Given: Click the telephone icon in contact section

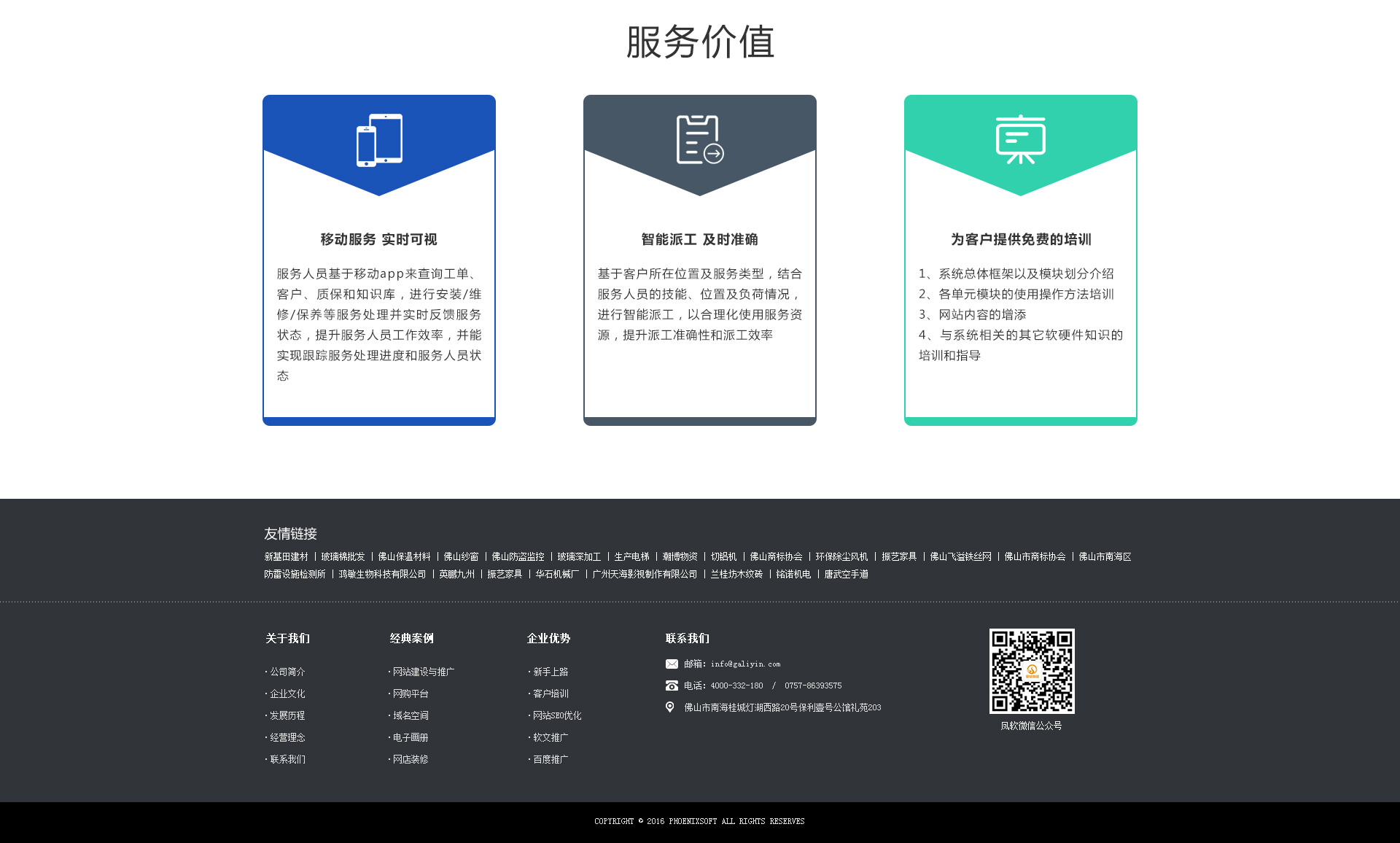Looking at the screenshot, I should (x=672, y=685).
